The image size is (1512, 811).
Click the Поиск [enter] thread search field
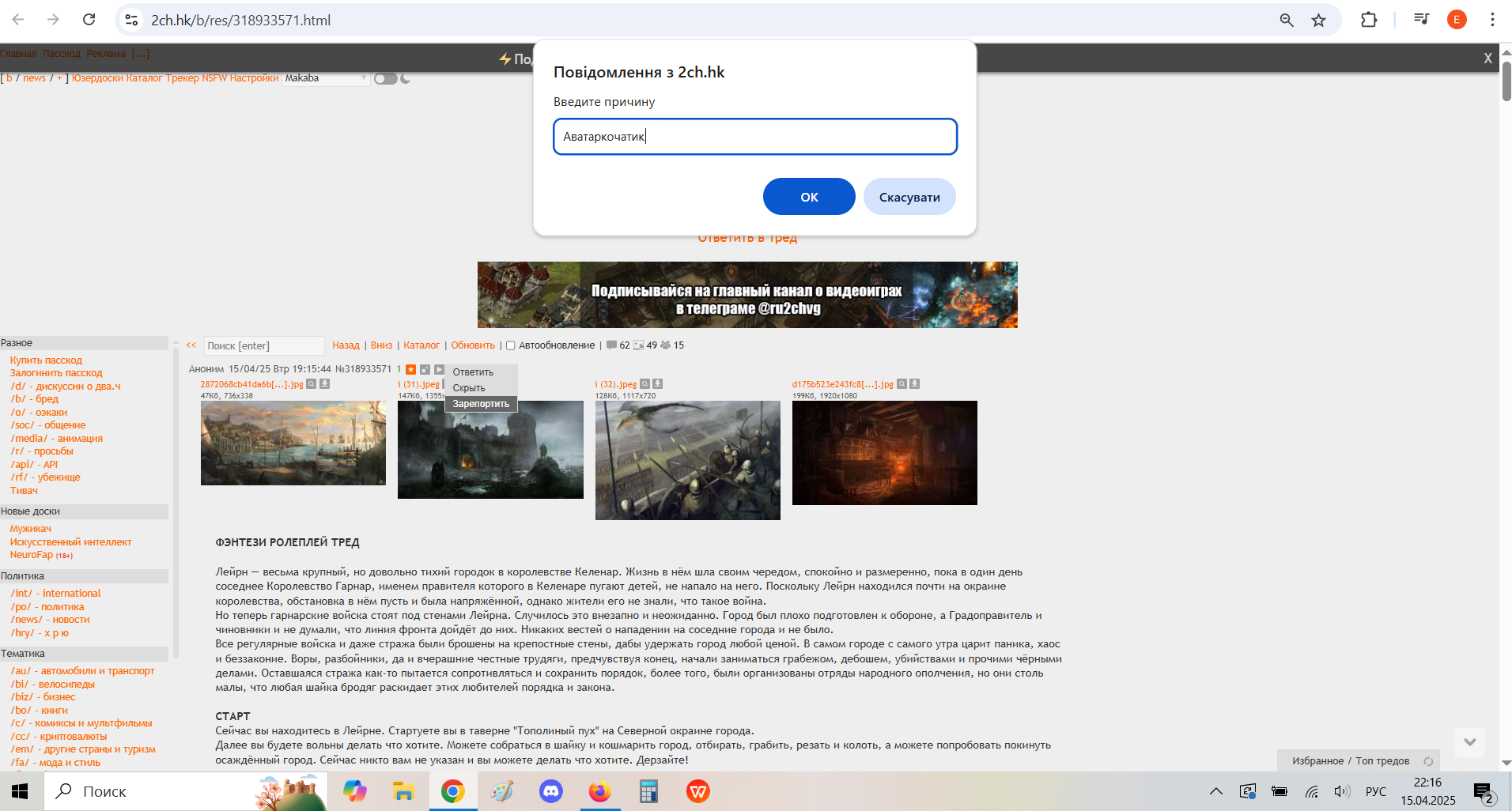pyautogui.click(x=264, y=345)
